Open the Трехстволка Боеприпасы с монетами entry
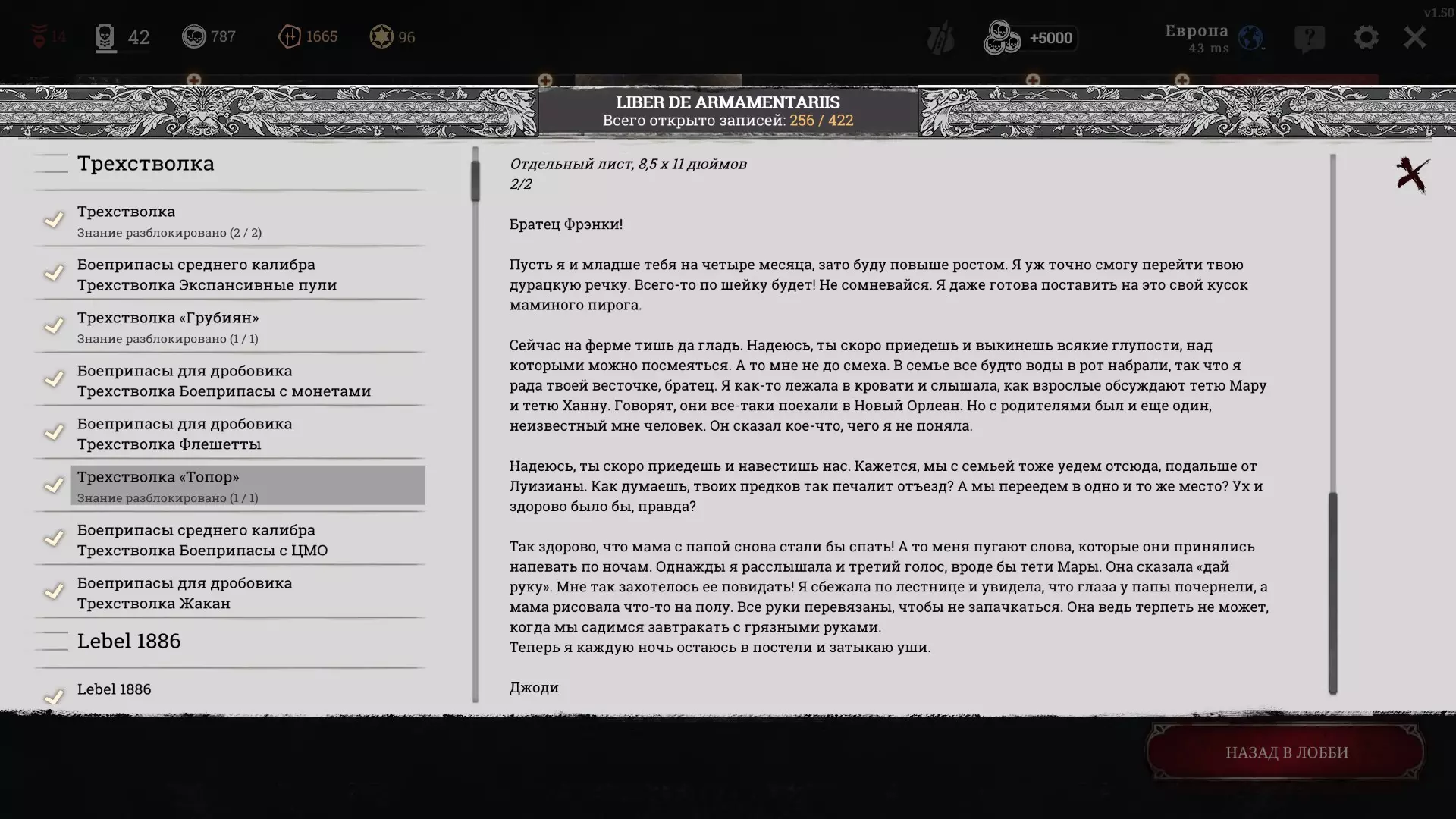 coord(224,381)
